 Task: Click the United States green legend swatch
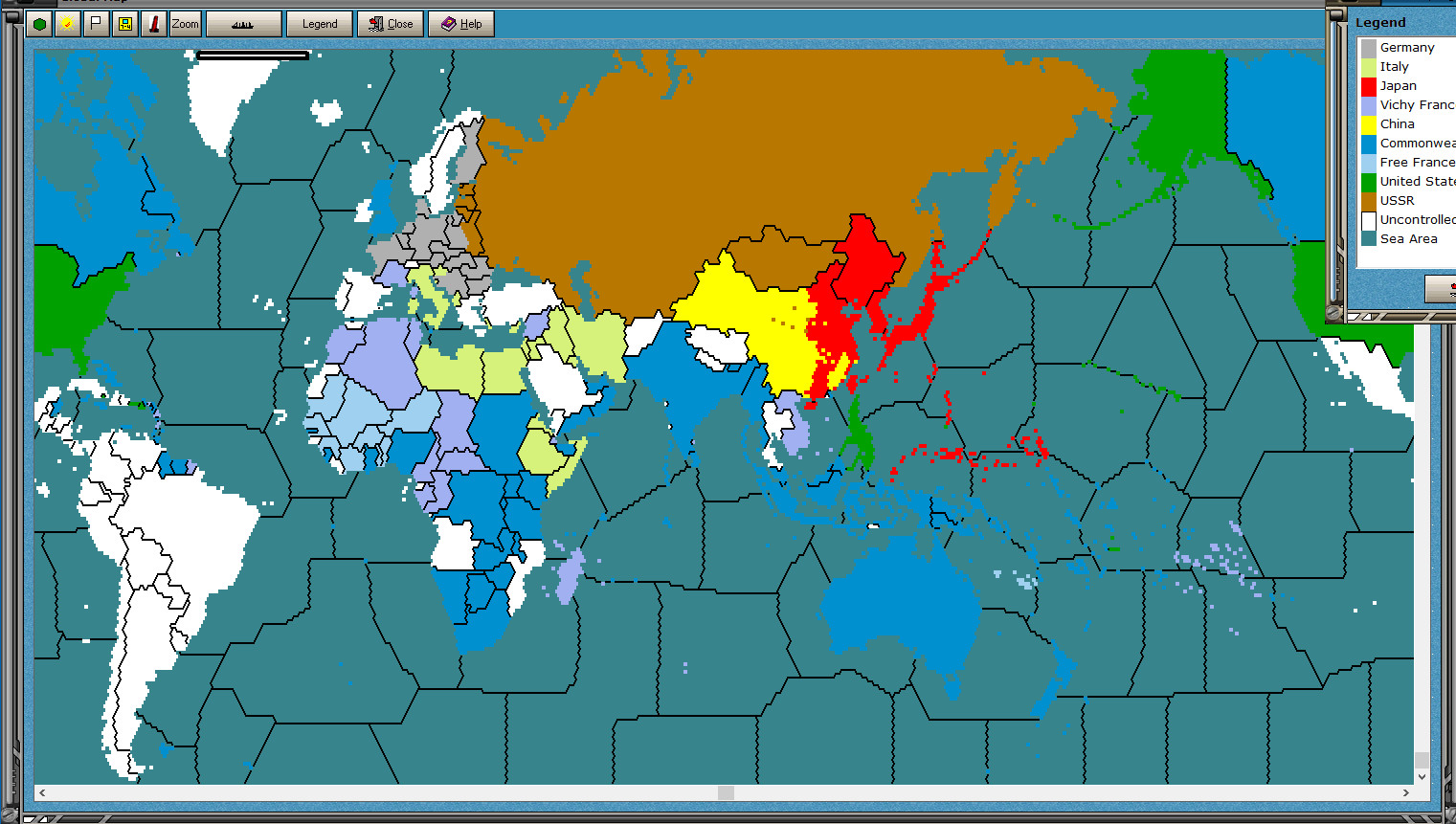[x=1369, y=182]
